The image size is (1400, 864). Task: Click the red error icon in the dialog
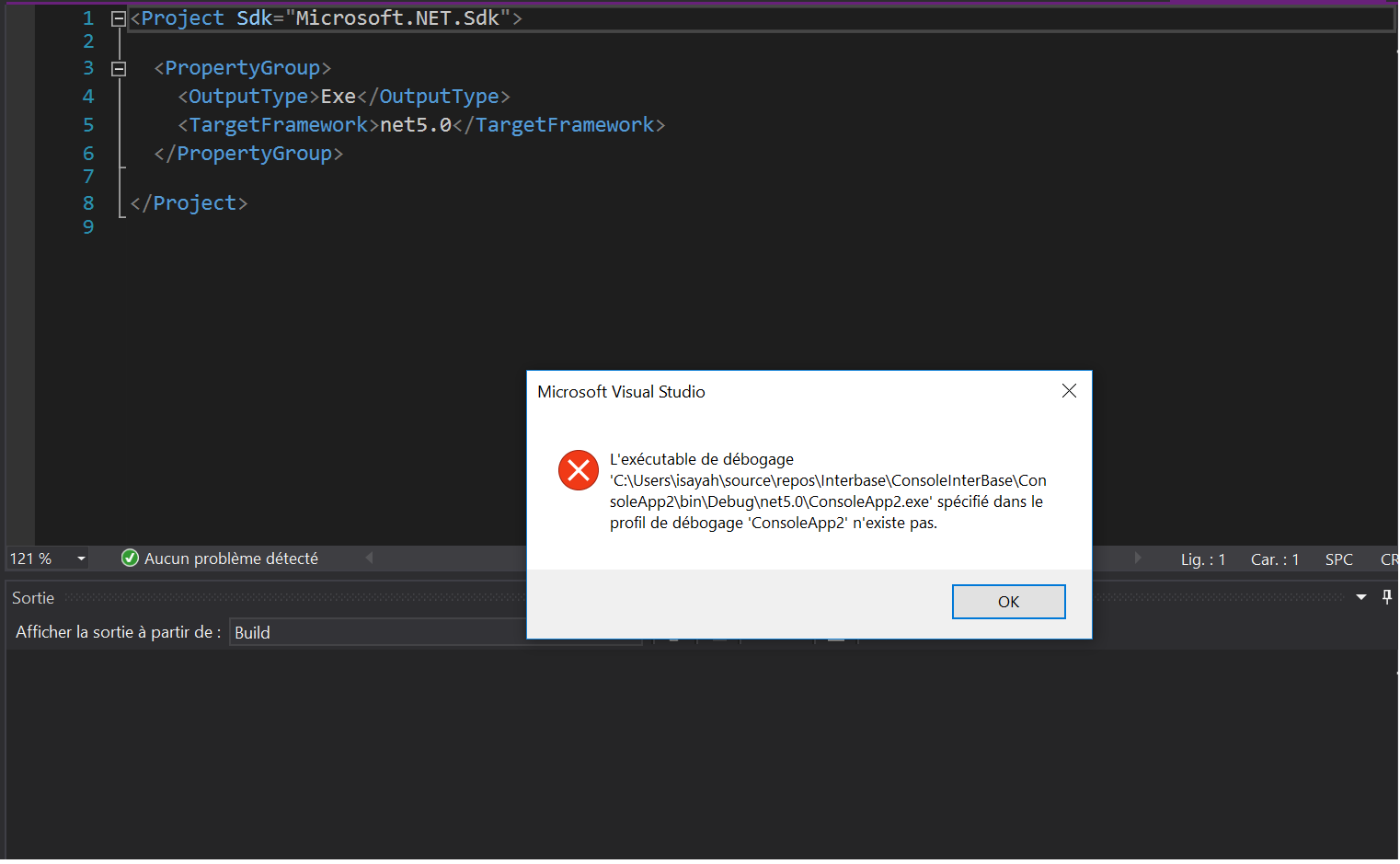578,469
